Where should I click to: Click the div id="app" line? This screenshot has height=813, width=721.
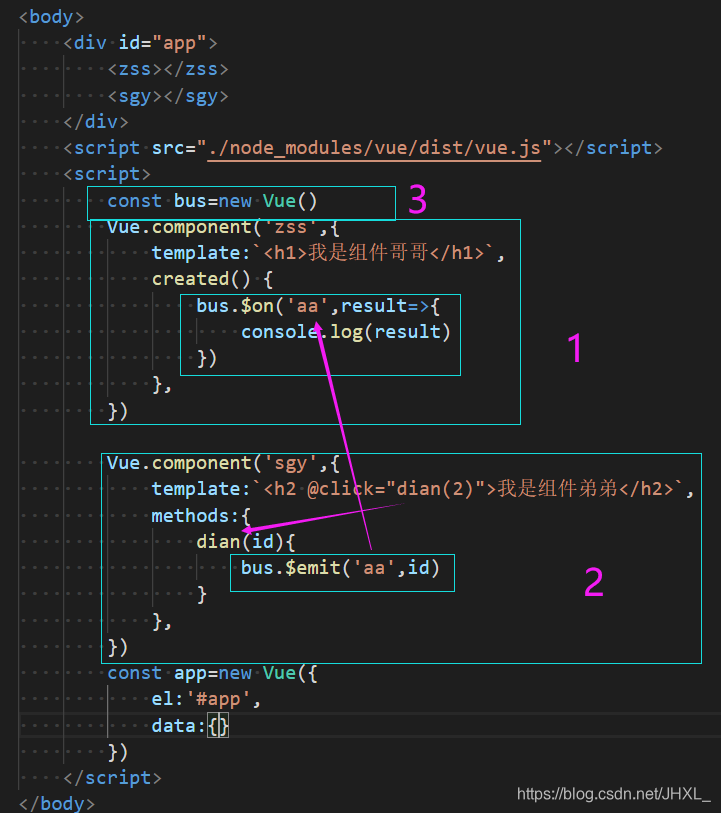tap(140, 43)
